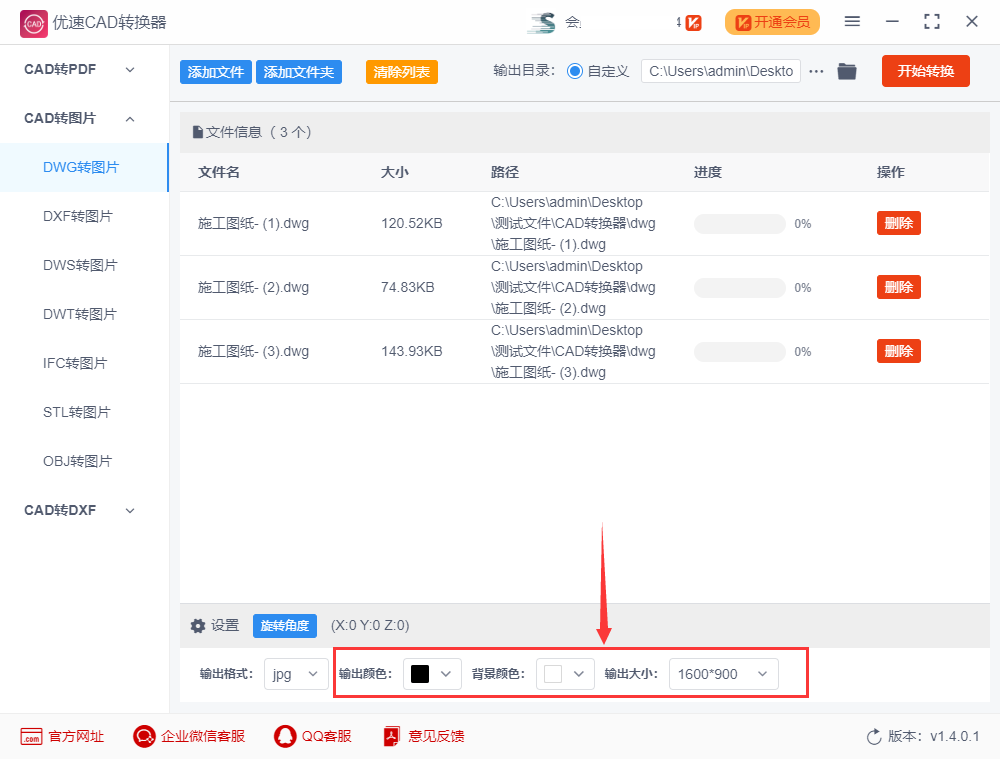
Task: Click the folder icon next to output directory
Action: point(847,71)
